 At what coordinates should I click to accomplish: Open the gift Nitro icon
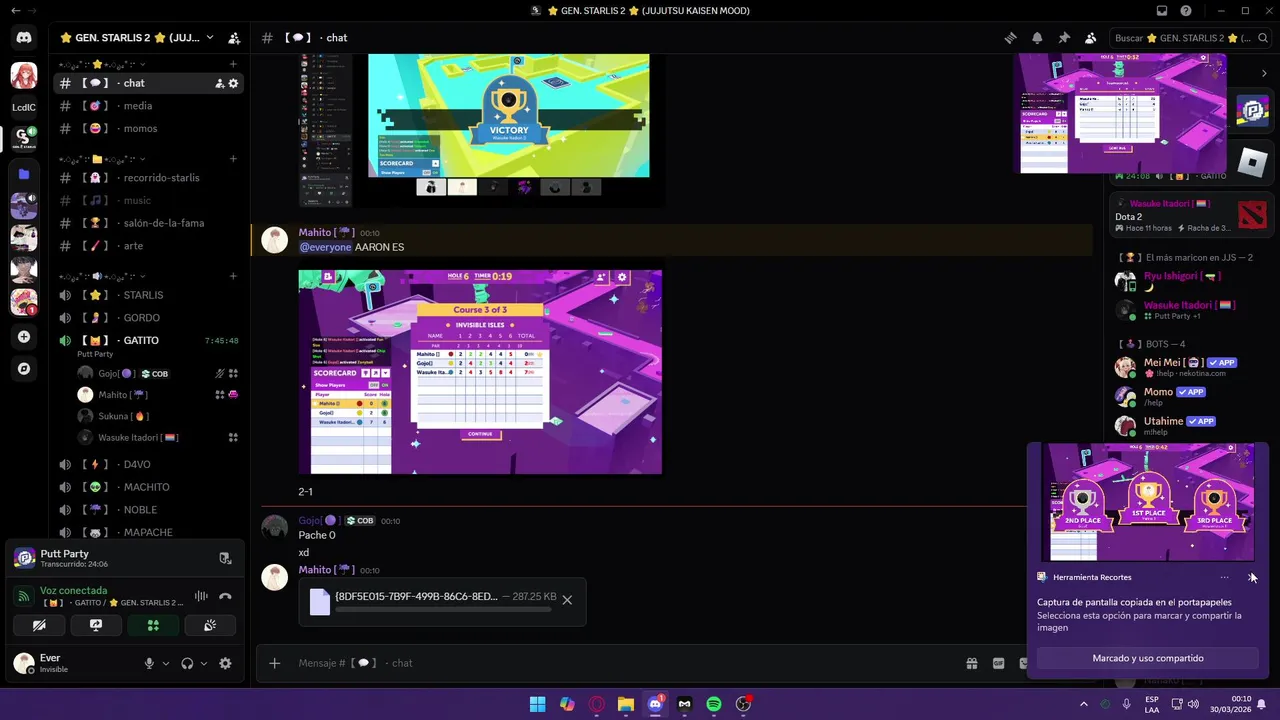971,663
